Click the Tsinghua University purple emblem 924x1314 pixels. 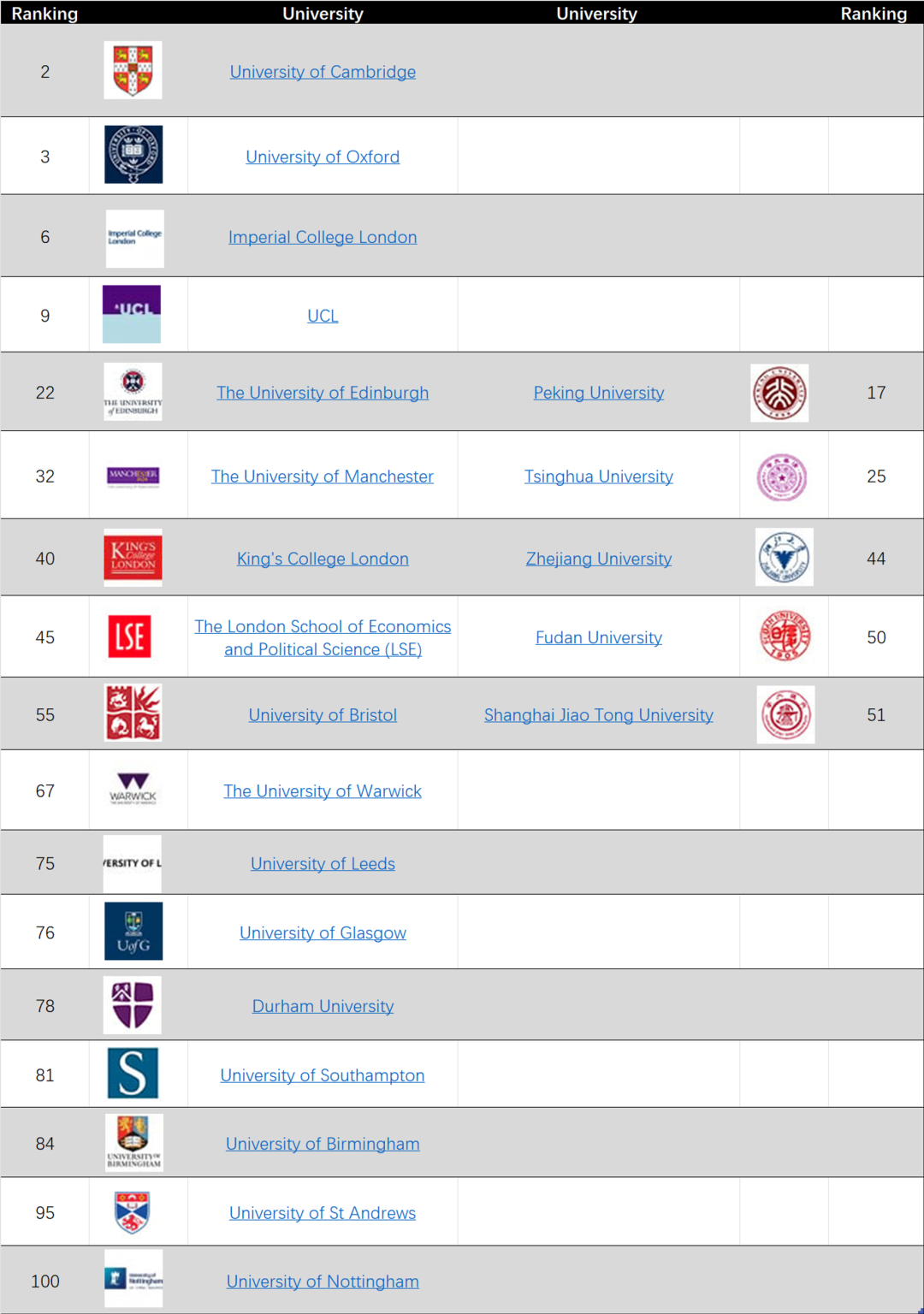pyautogui.click(x=782, y=477)
